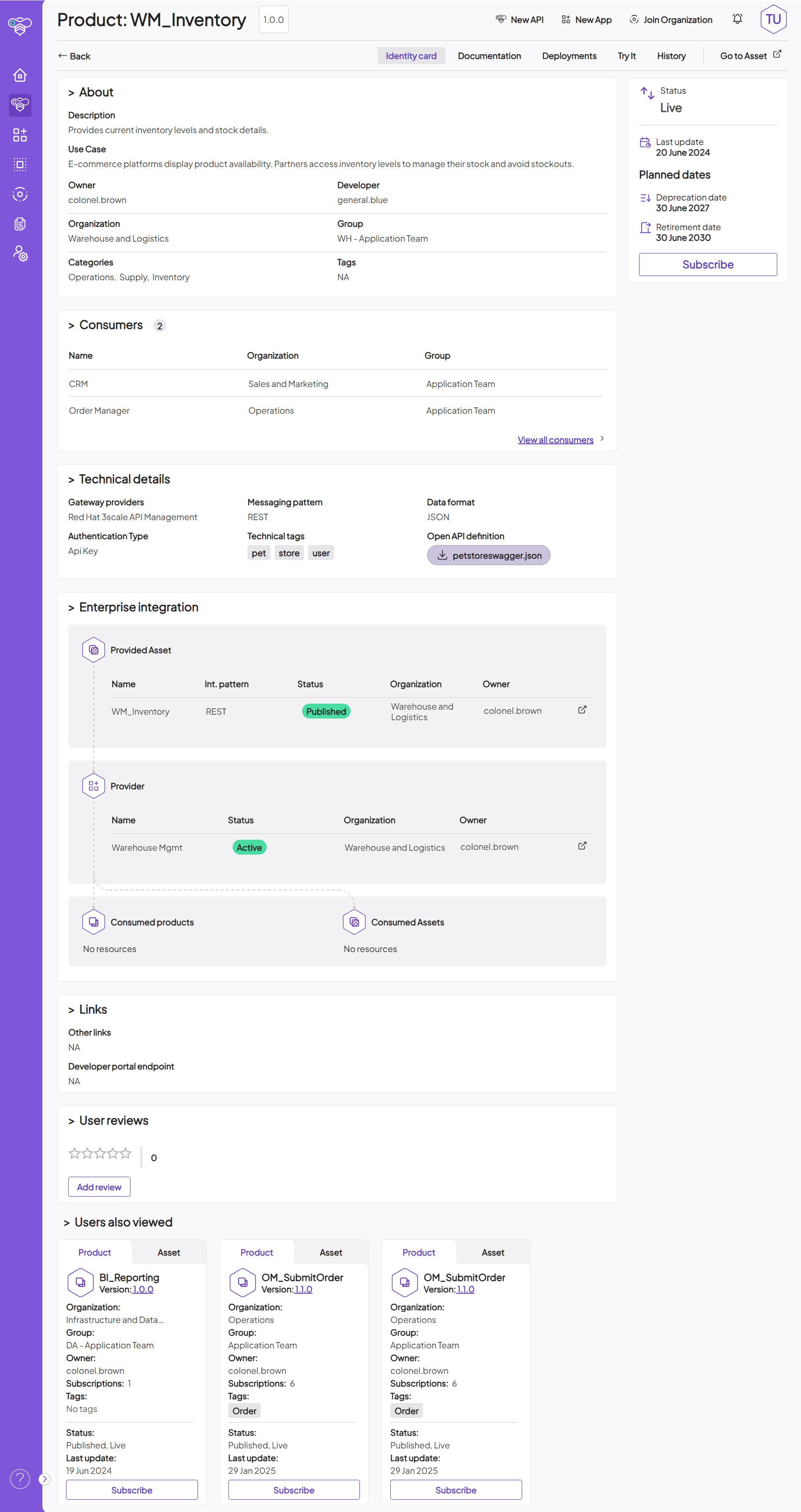The height and width of the screenshot is (1512, 801).
Task: Open View all consumers link
Action: pyautogui.click(x=555, y=439)
